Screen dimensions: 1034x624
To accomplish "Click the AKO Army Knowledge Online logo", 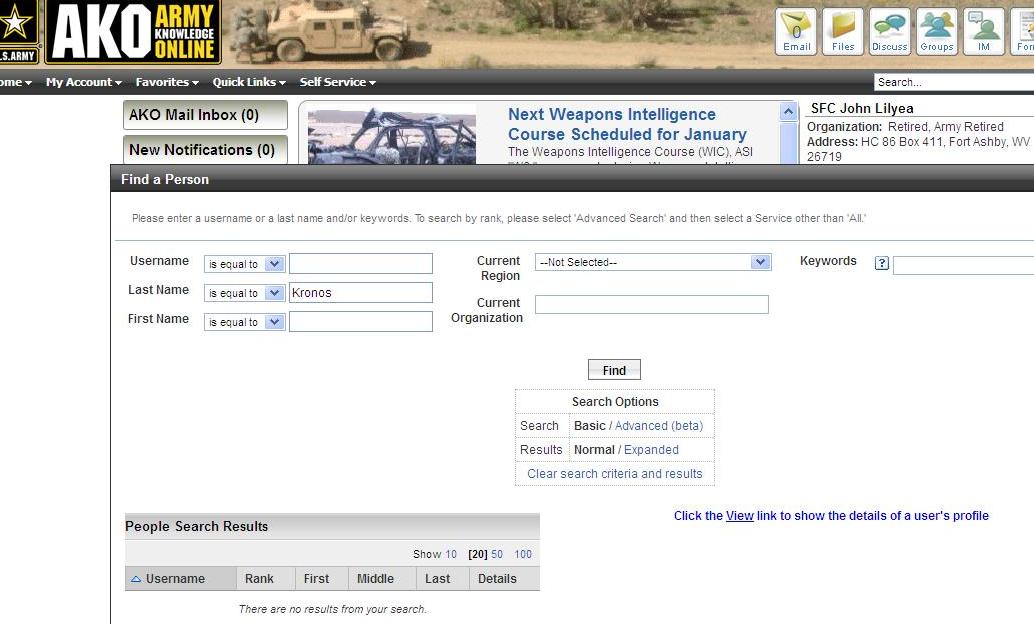I will (132, 31).
